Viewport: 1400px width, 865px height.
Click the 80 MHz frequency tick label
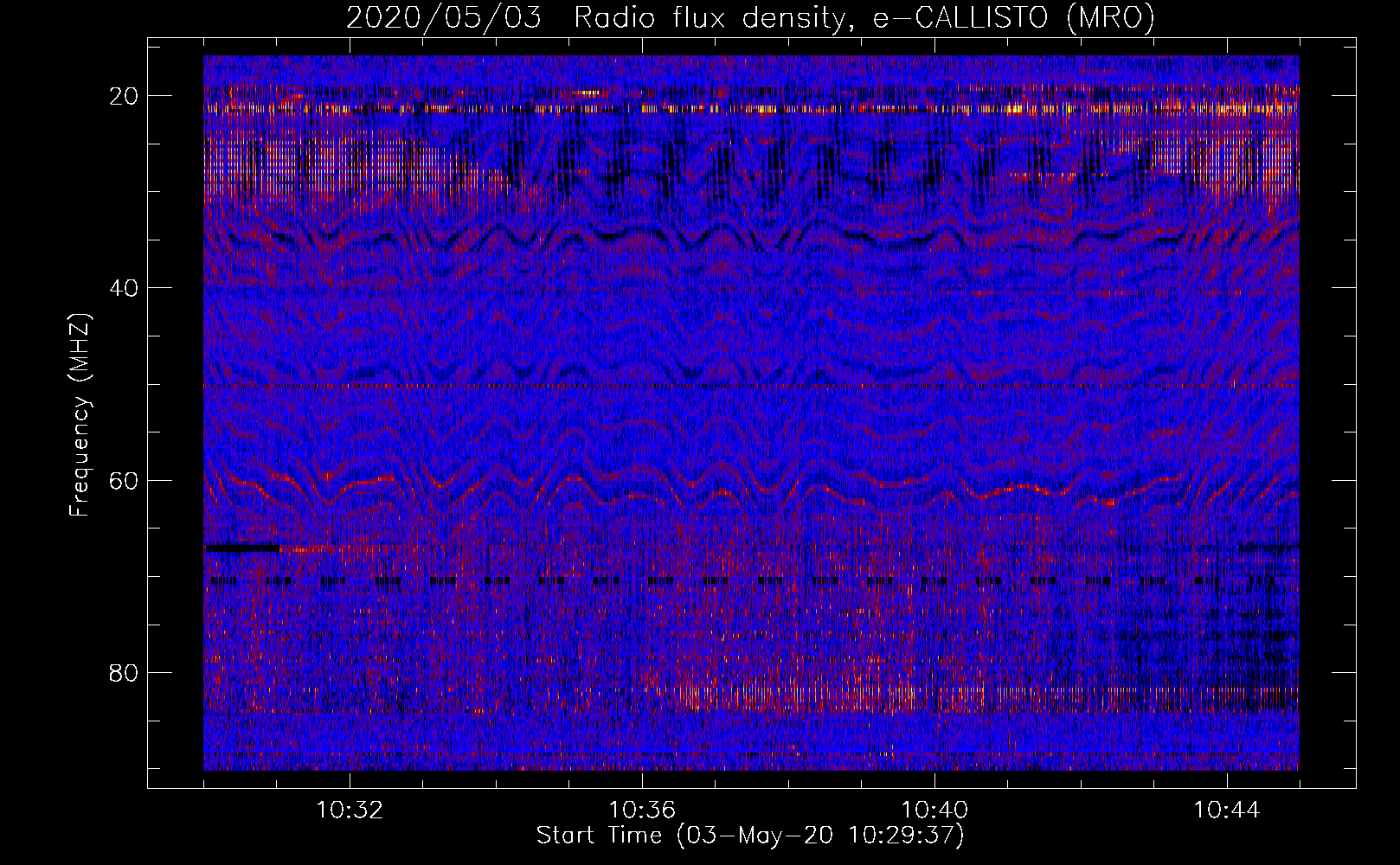tap(124, 673)
